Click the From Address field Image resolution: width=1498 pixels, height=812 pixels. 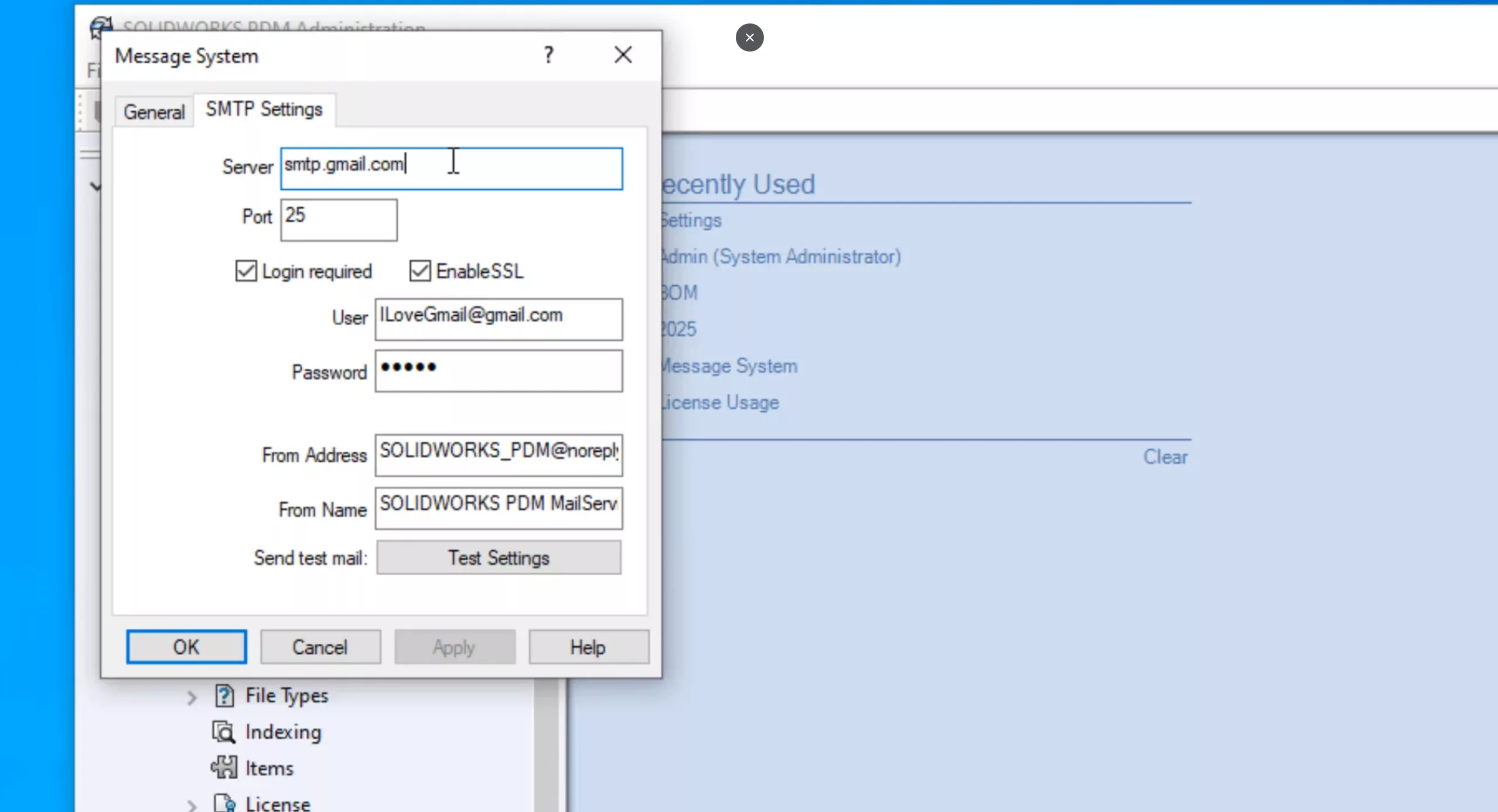[499, 455]
